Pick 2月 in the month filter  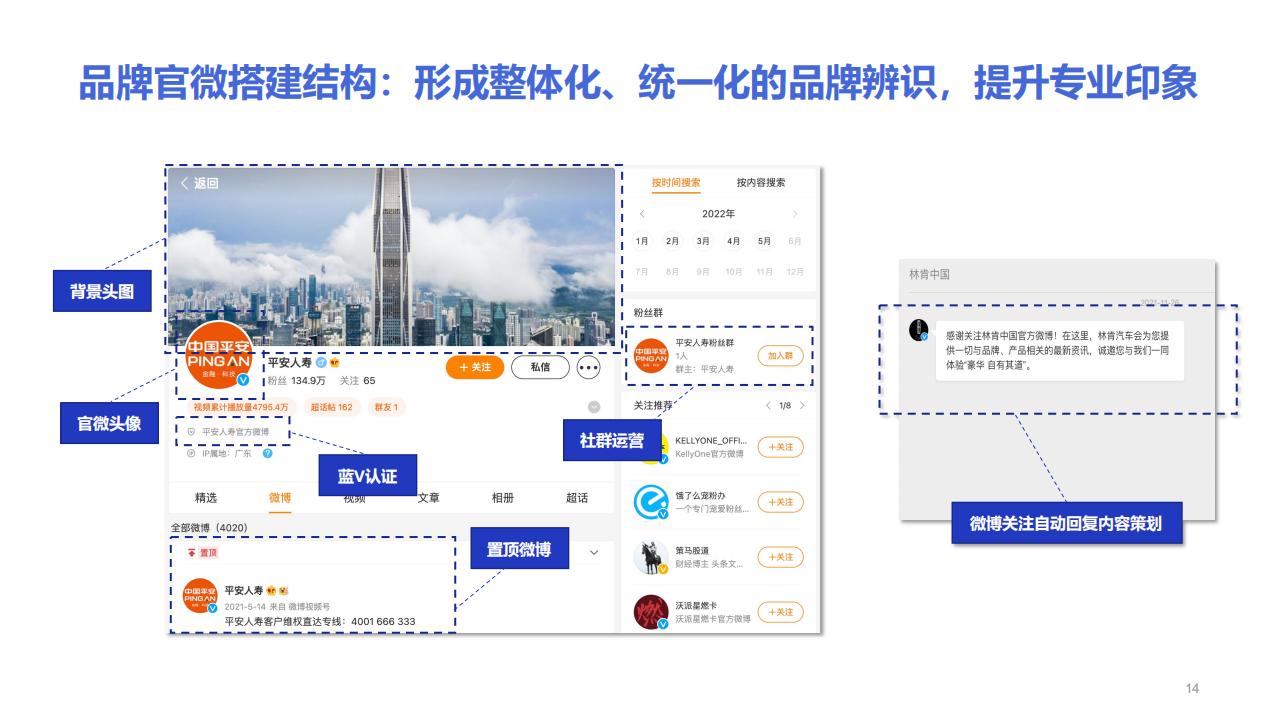673,241
